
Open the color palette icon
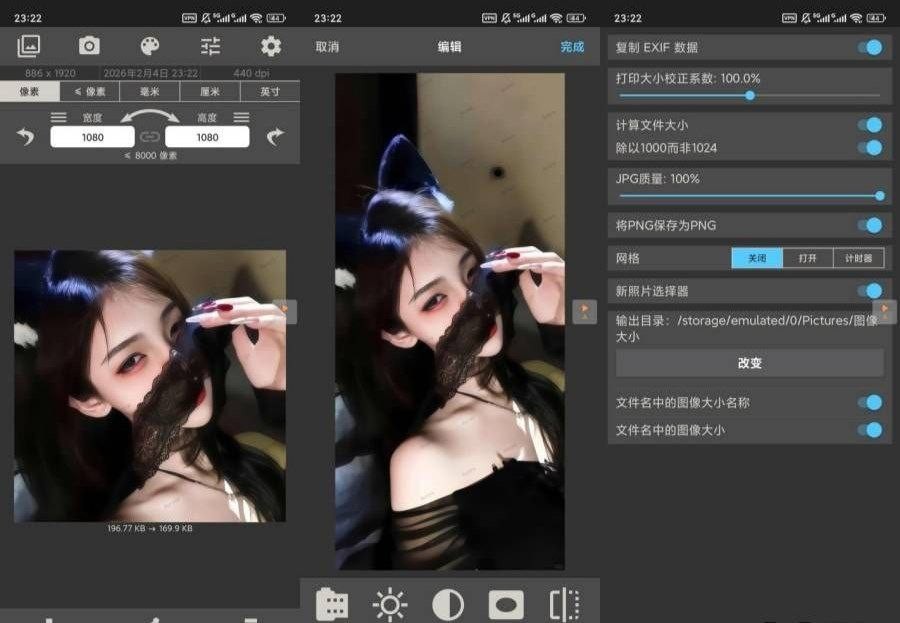coord(149,46)
